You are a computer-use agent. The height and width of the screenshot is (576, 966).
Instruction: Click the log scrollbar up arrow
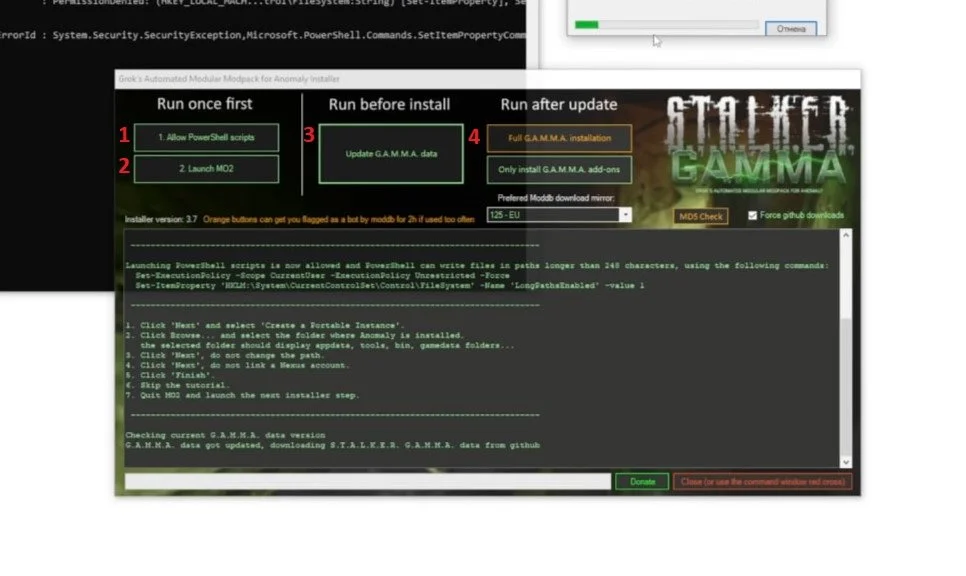(x=846, y=235)
